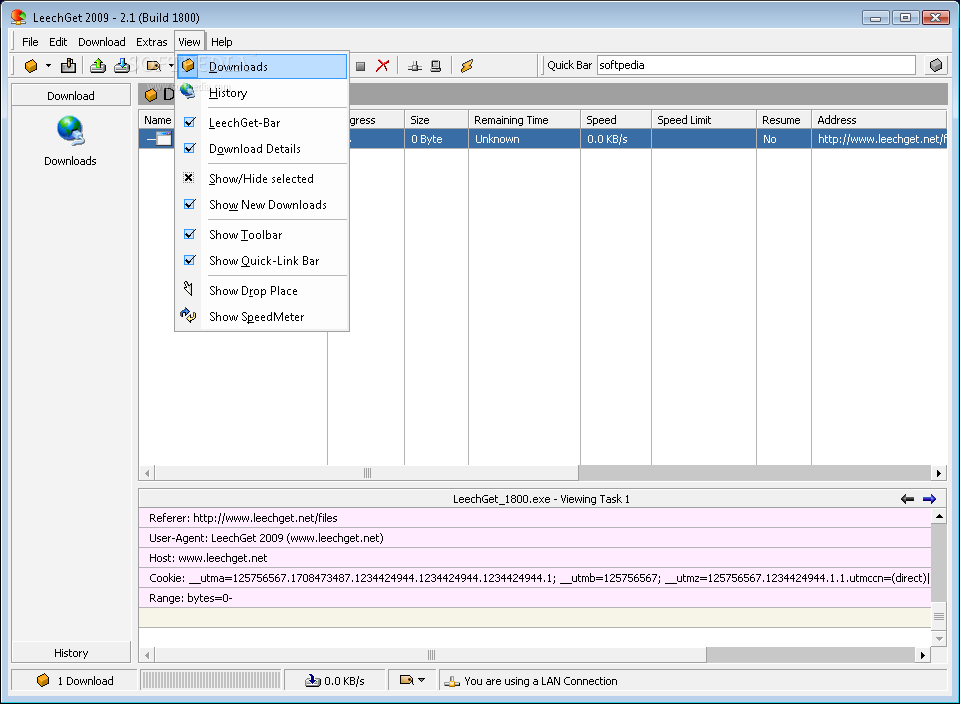Click the gray cube Quick Bar go icon

tap(936, 65)
